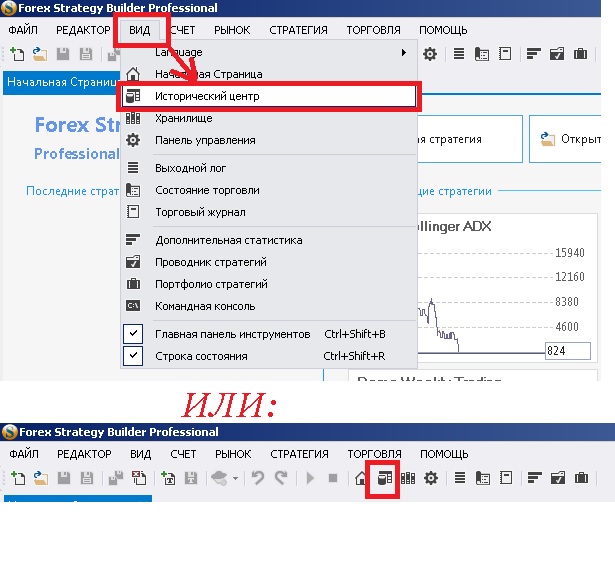This screenshot has height=570, width=615.
Task: Click the undo arrow icon
Action: (258, 478)
